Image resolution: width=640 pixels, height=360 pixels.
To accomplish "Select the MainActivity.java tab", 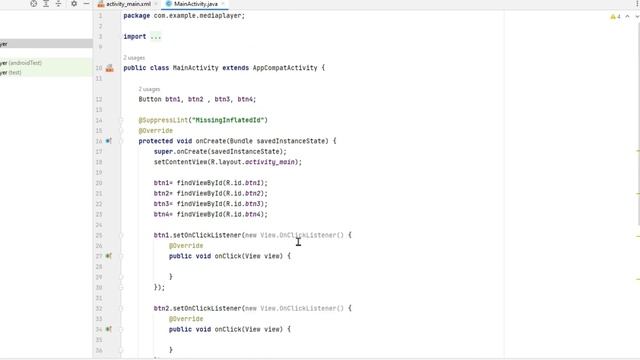I will (x=195, y=4).
